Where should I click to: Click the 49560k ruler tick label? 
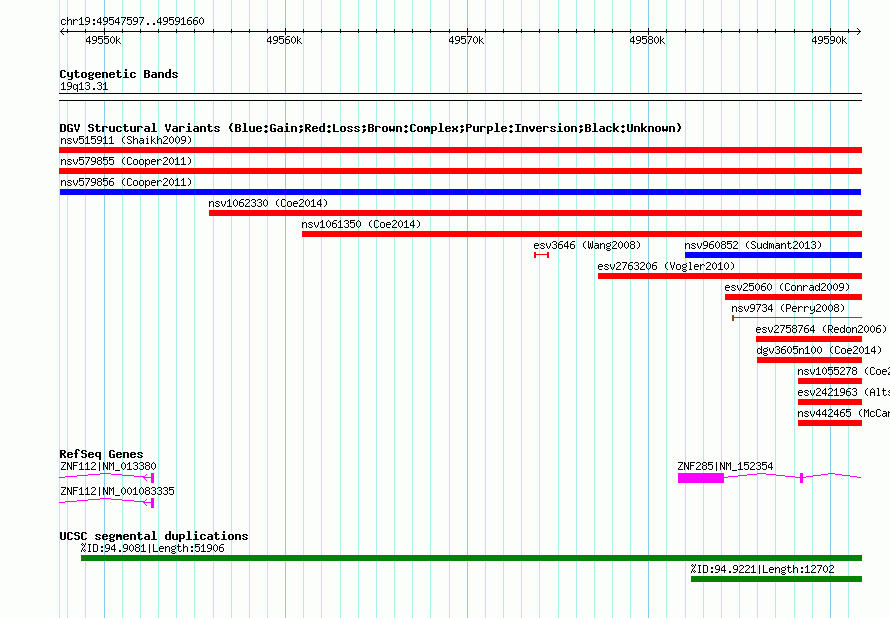point(284,40)
